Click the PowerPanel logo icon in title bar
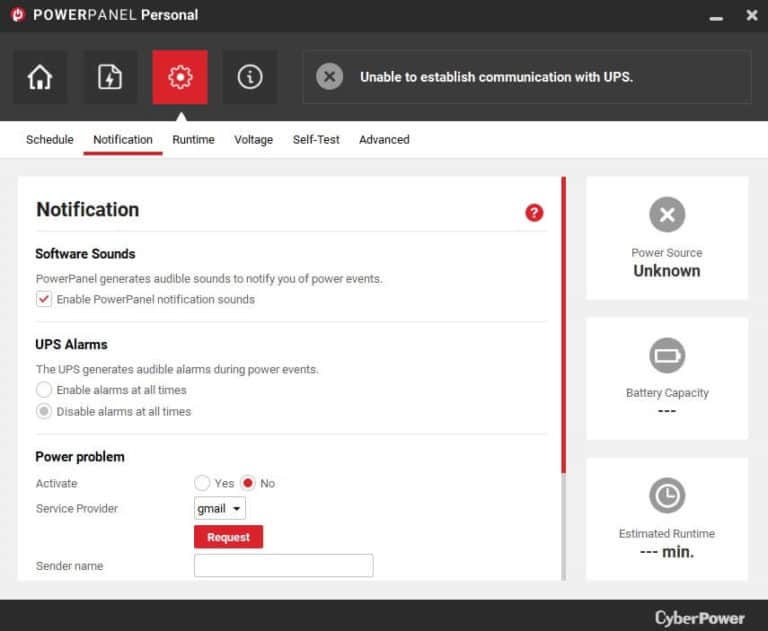Viewport: 768px width, 631px height. tap(18, 15)
